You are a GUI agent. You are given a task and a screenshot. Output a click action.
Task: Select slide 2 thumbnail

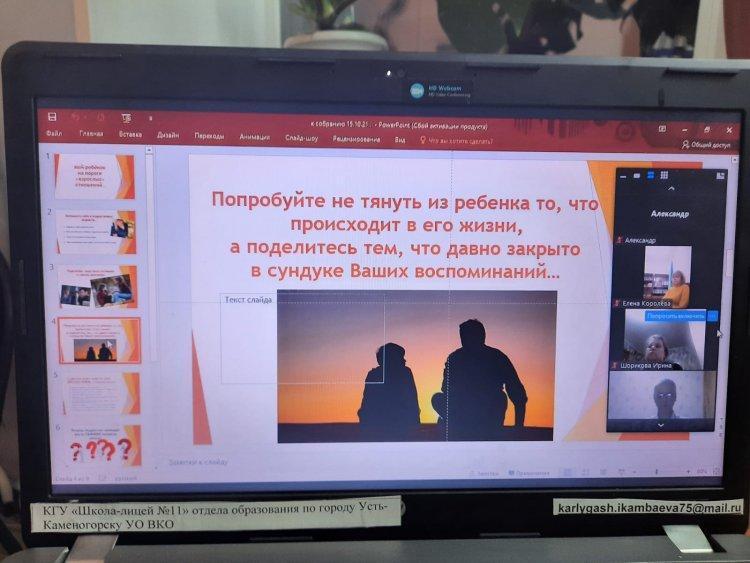coord(97,232)
